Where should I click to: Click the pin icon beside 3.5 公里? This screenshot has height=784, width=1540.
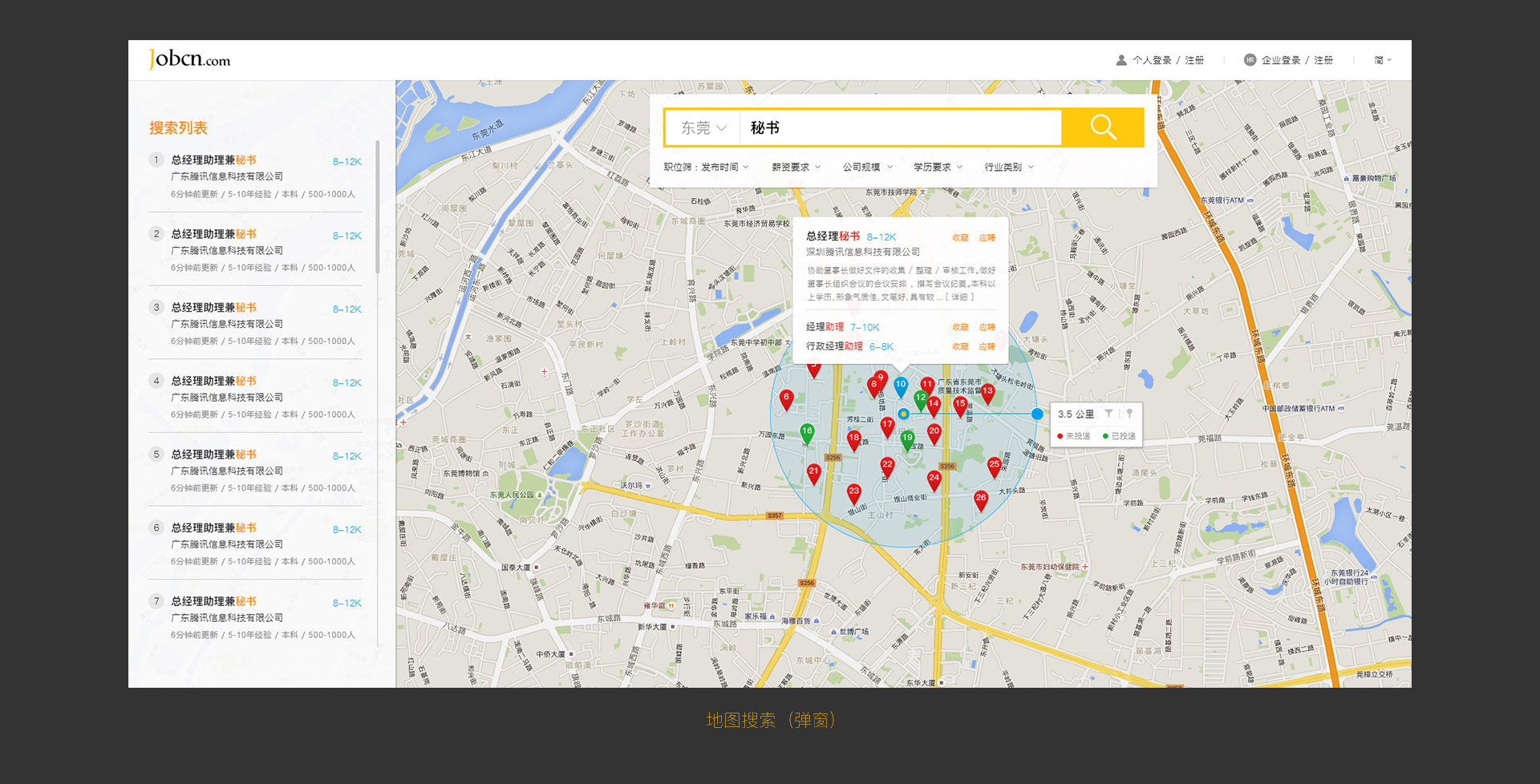click(x=1129, y=414)
